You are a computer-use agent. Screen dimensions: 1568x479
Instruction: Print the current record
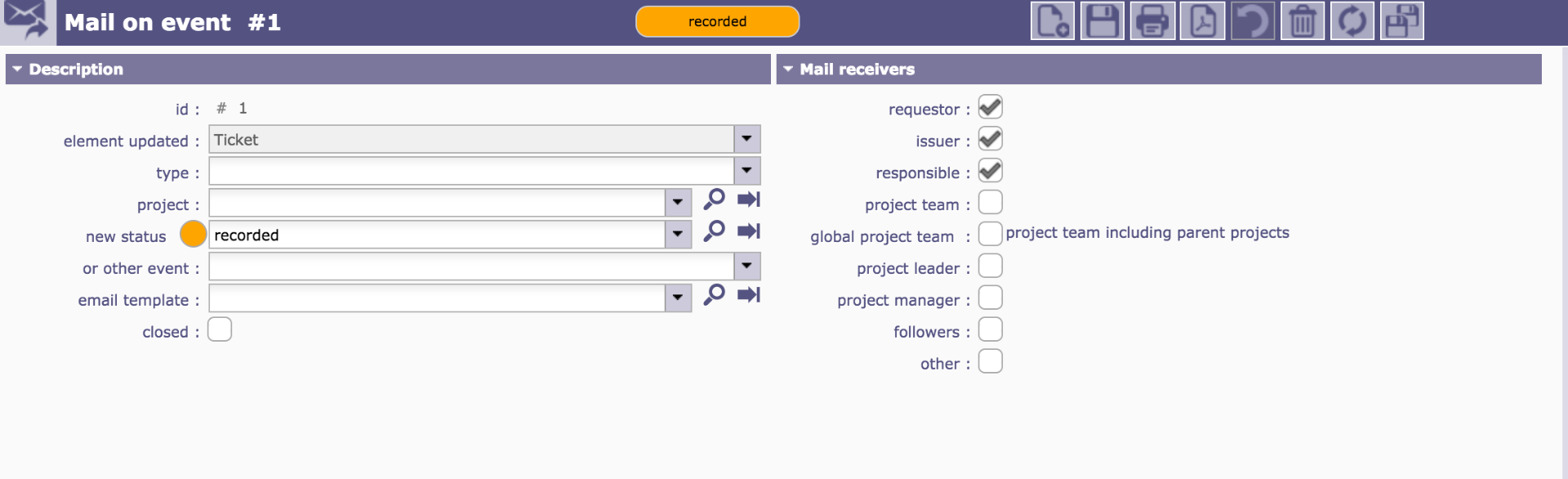click(1151, 21)
